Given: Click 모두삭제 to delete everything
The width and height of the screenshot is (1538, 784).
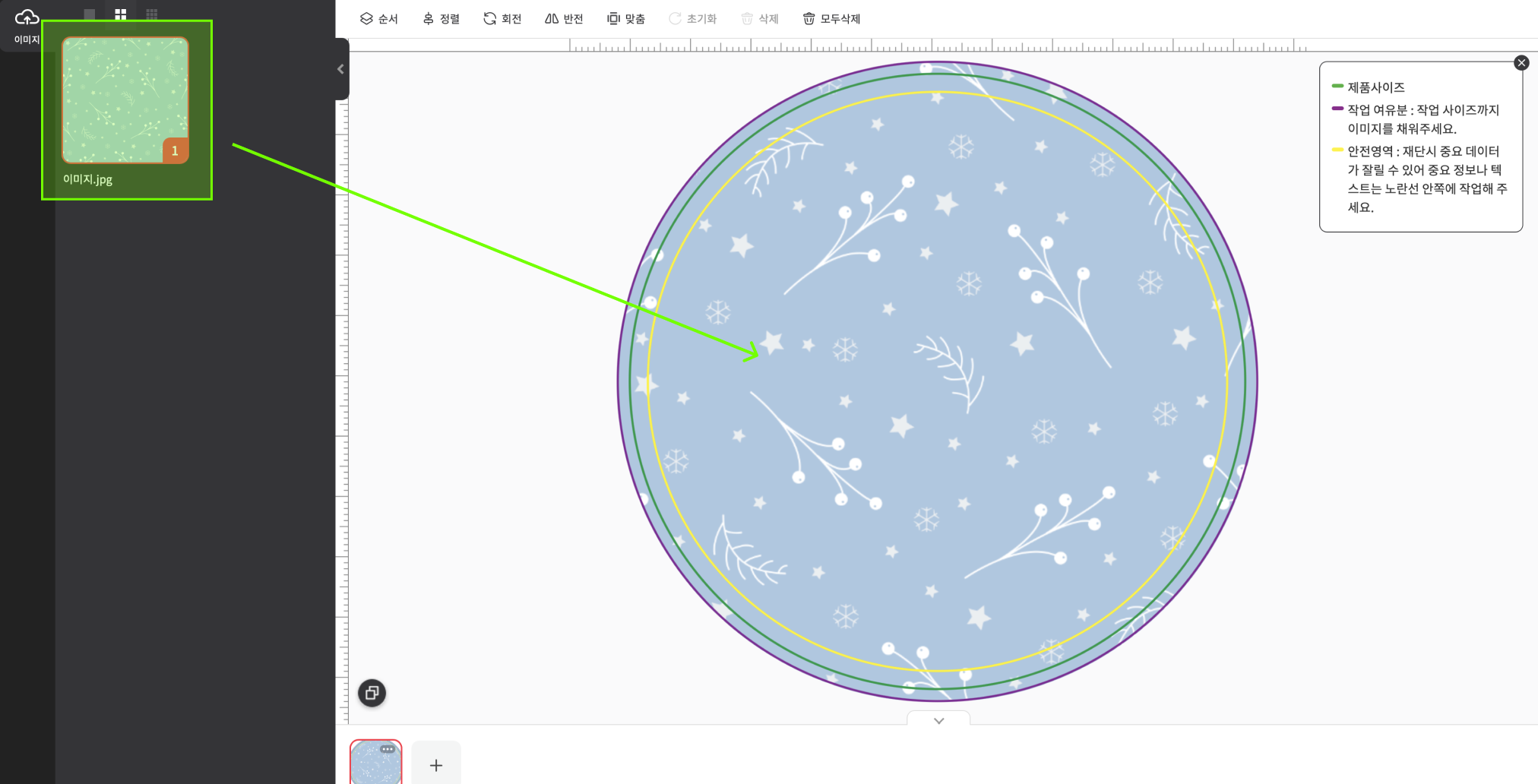Looking at the screenshot, I should pos(831,19).
